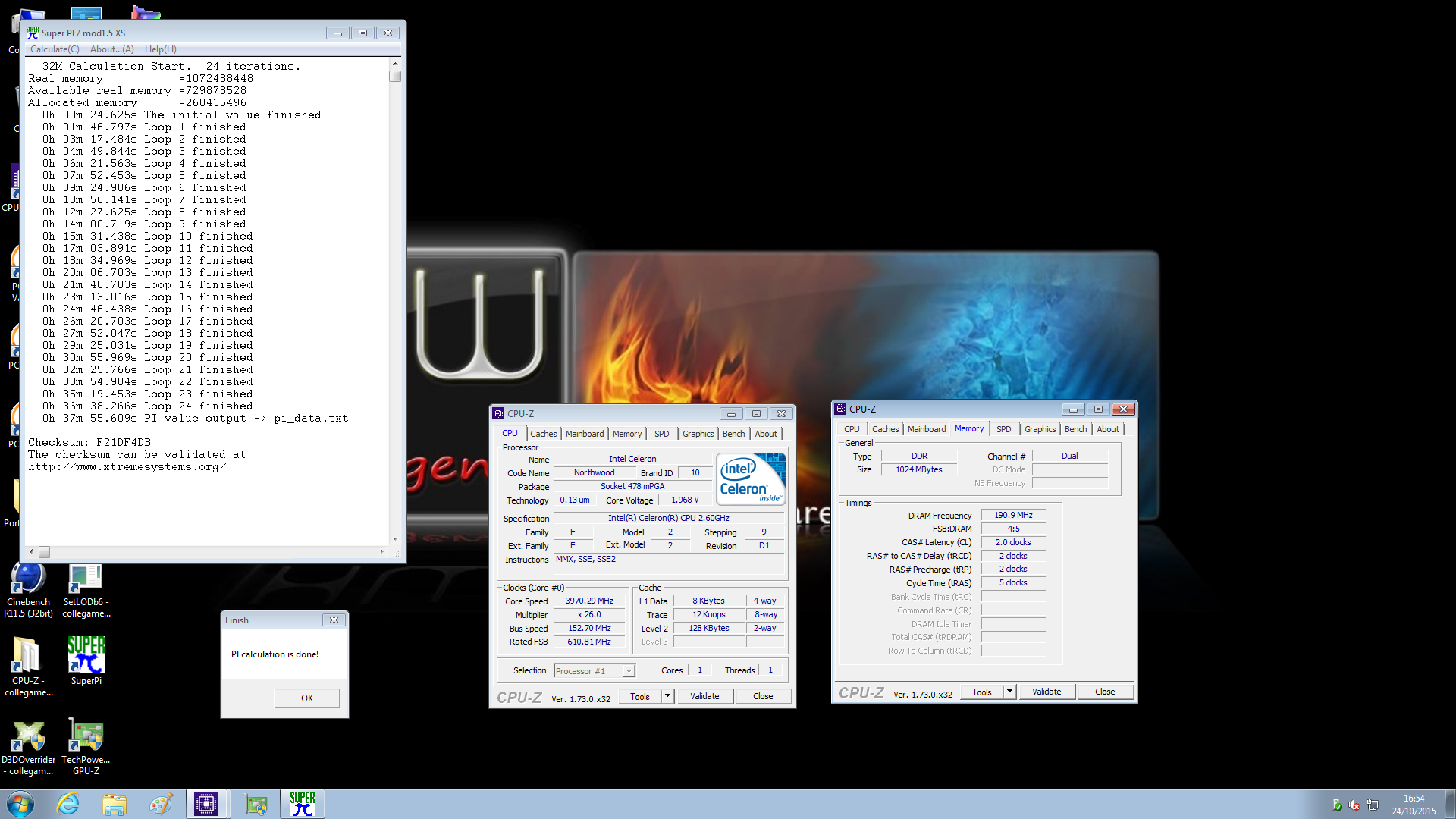
Task: Click the Rated FSB 610.81 MHz value
Action: pyautogui.click(x=589, y=642)
